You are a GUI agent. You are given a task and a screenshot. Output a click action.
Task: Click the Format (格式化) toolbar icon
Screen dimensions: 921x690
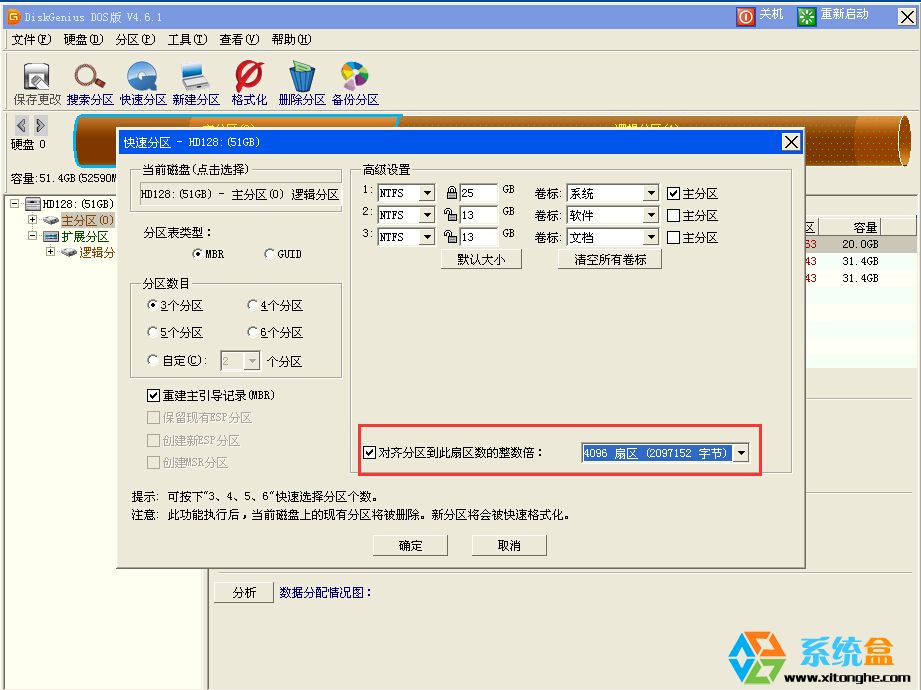point(249,84)
